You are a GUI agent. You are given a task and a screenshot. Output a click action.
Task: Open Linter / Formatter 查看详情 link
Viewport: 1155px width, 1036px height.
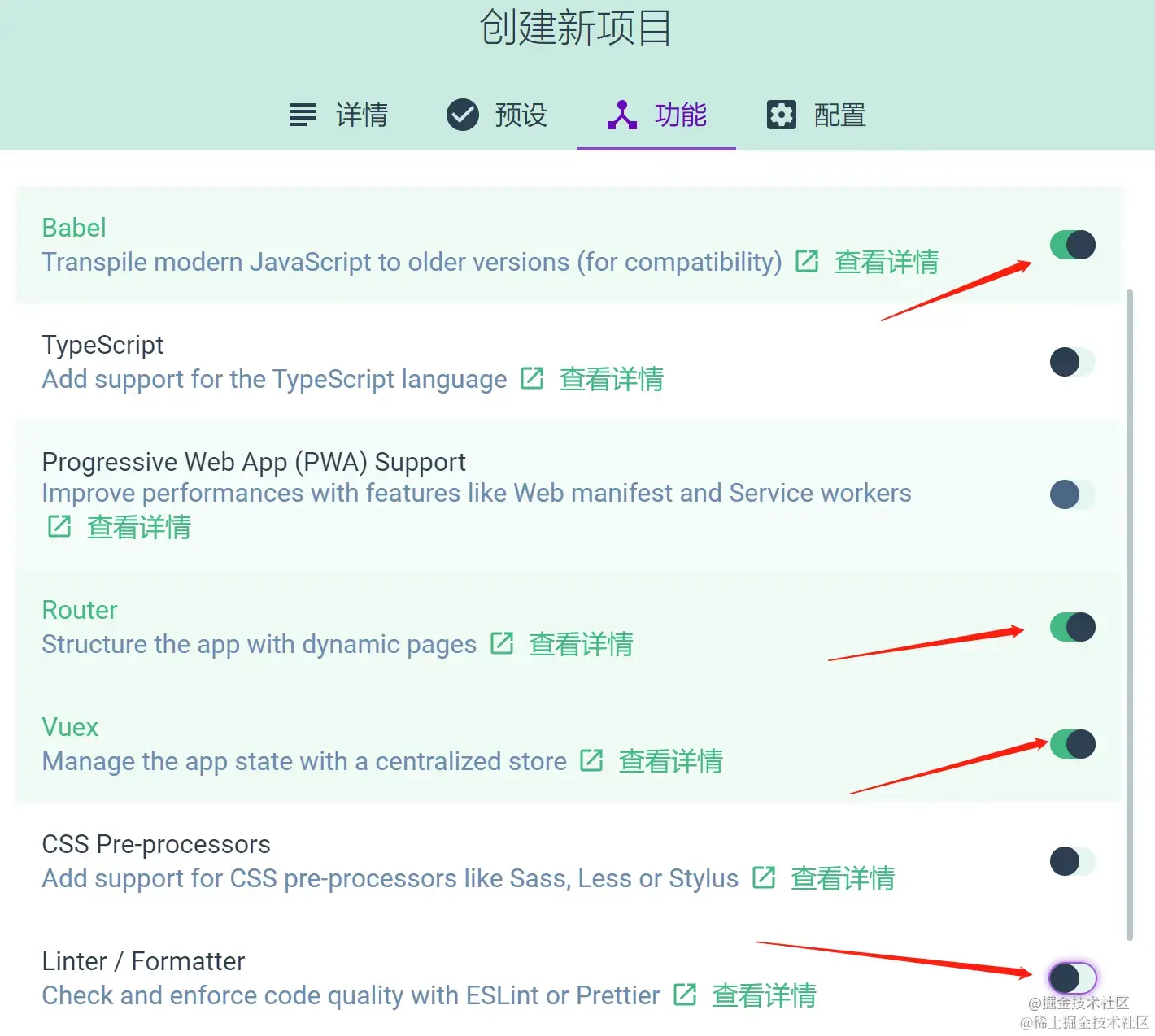pos(764,995)
